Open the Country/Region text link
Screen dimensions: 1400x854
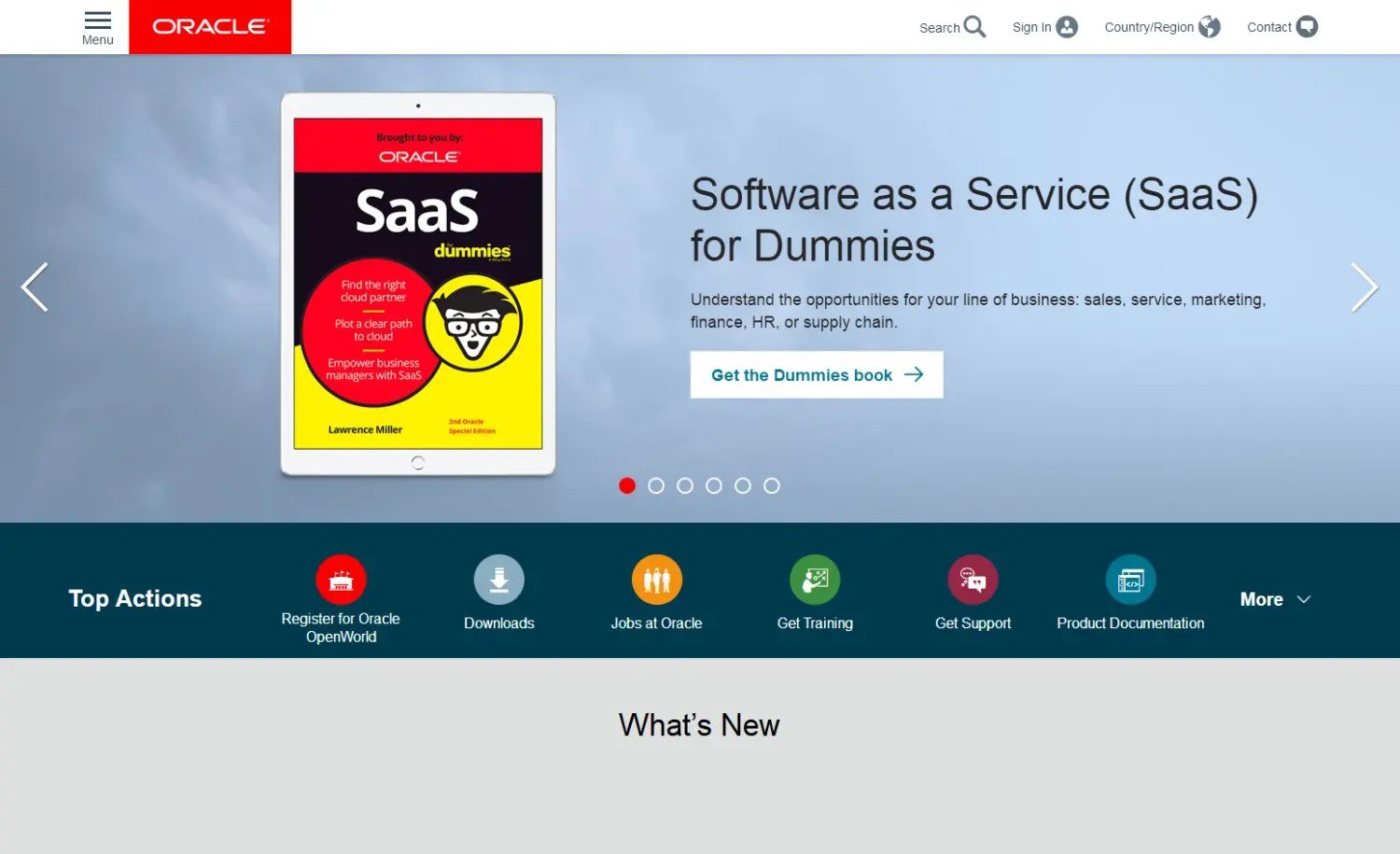tap(1149, 27)
